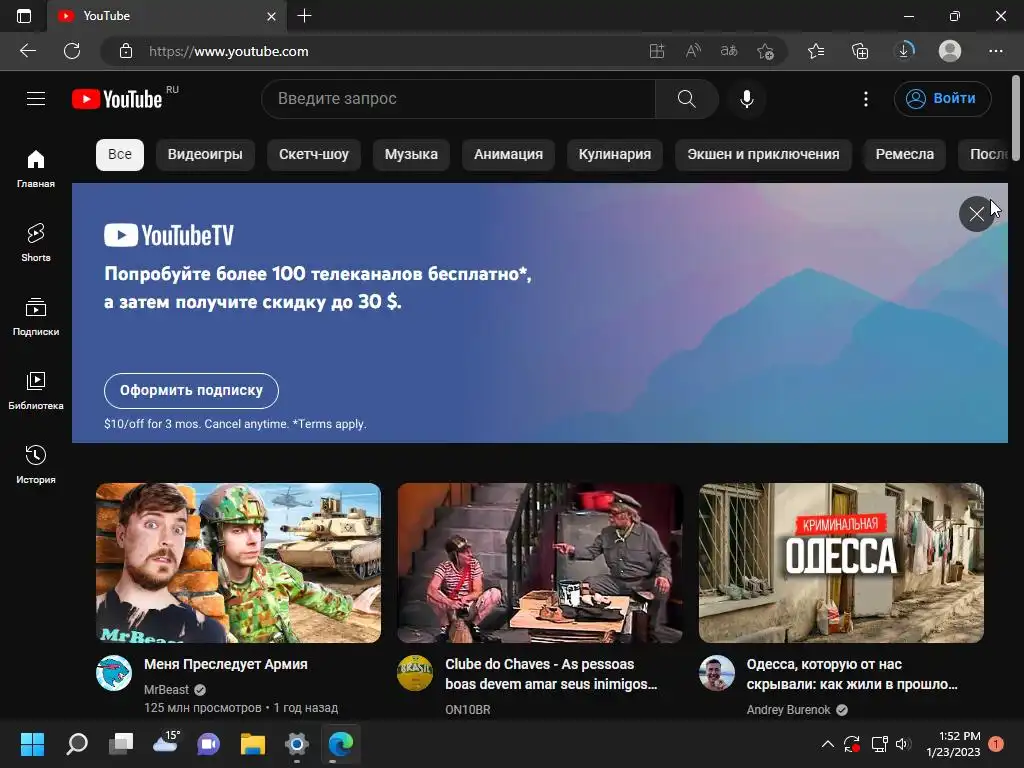The height and width of the screenshot is (768, 1024).
Task: Open Collections in Edge
Action: point(860,51)
